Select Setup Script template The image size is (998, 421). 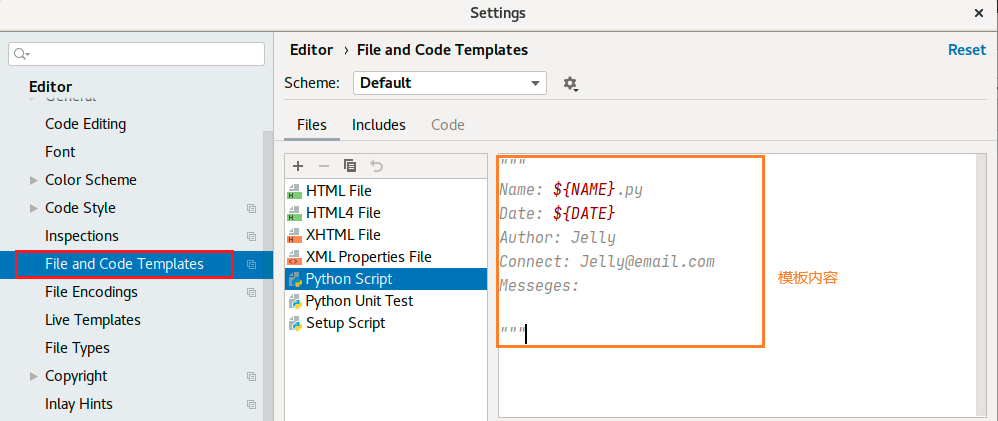tap(386, 323)
